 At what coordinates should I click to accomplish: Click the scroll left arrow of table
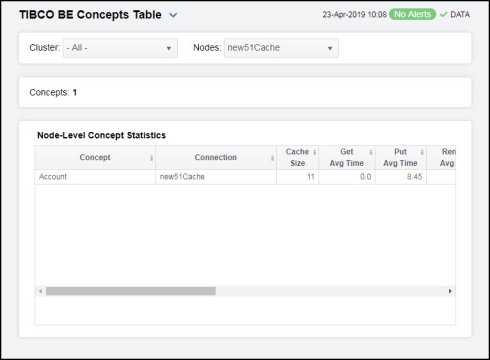pyautogui.click(x=40, y=291)
